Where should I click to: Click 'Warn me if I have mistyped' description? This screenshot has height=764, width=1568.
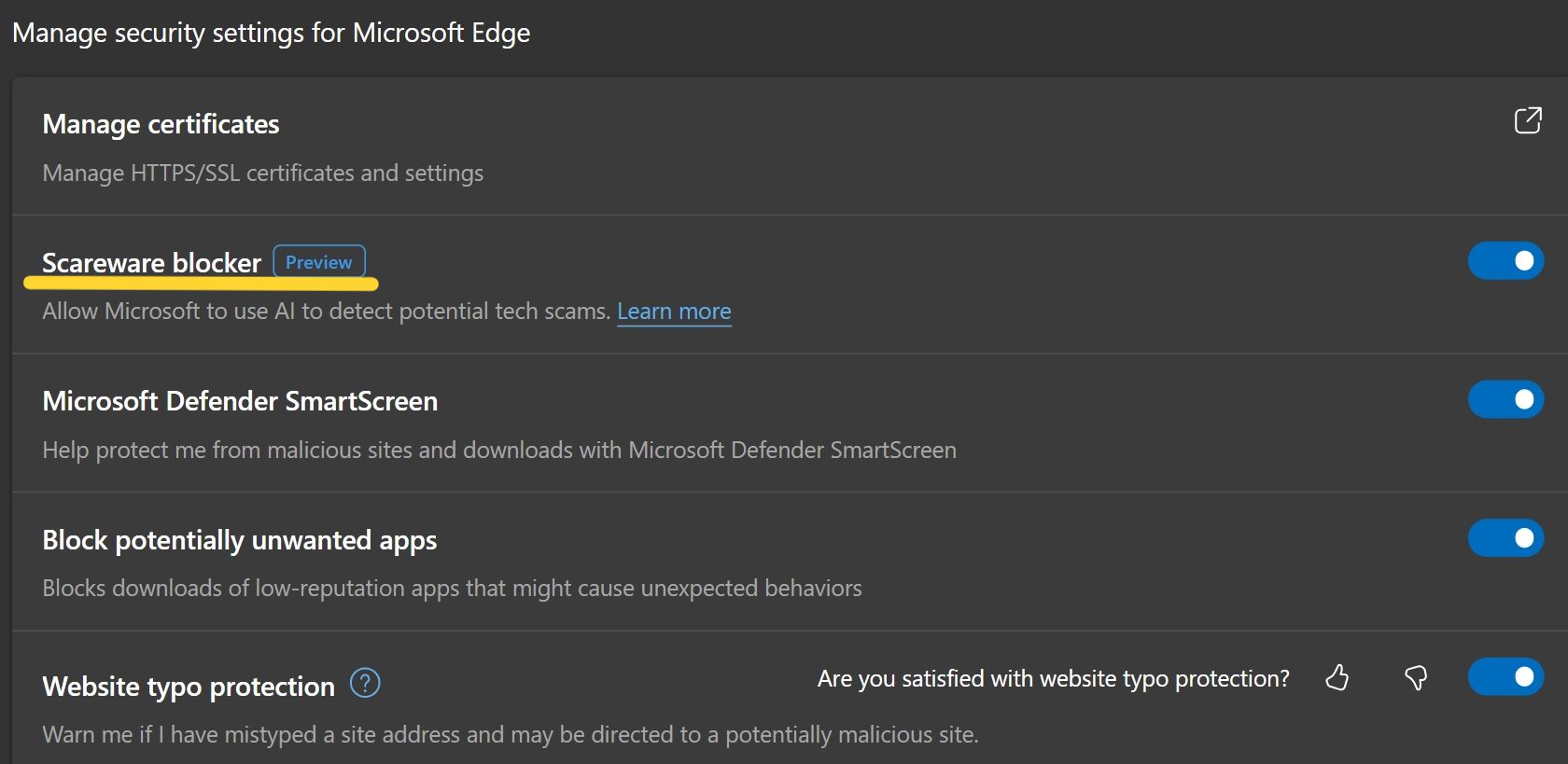pyautogui.click(x=510, y=735)
